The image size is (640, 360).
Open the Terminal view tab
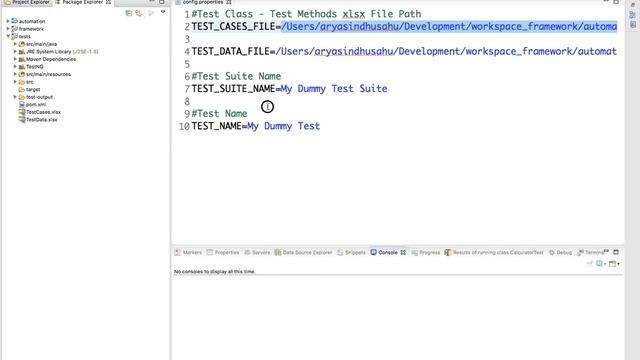click(590, 252)
